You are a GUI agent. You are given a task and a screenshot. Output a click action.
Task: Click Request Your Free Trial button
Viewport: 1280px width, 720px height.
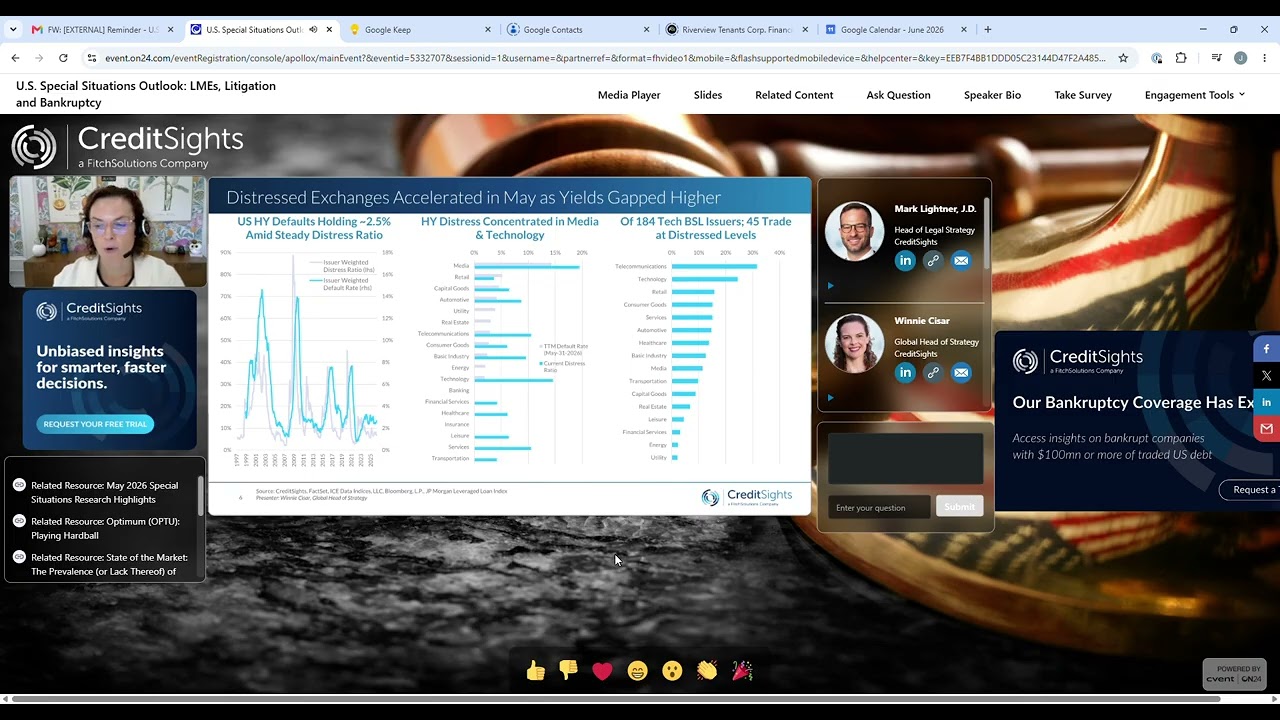(95, 424)
